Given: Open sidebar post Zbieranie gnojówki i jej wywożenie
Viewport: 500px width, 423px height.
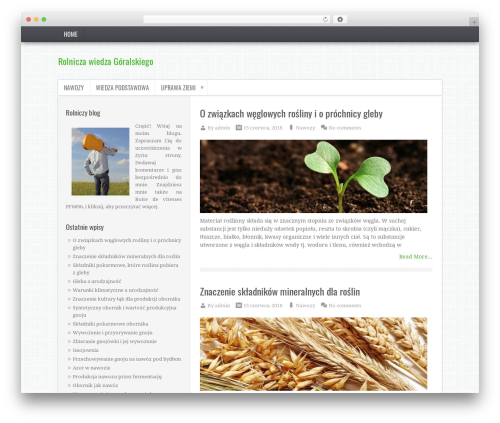Looking at the screenshot, I should 114,341.
